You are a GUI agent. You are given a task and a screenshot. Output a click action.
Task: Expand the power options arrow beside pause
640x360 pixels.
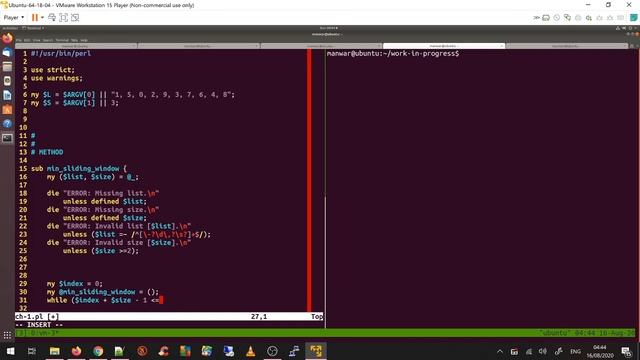(x=42, y=18)
